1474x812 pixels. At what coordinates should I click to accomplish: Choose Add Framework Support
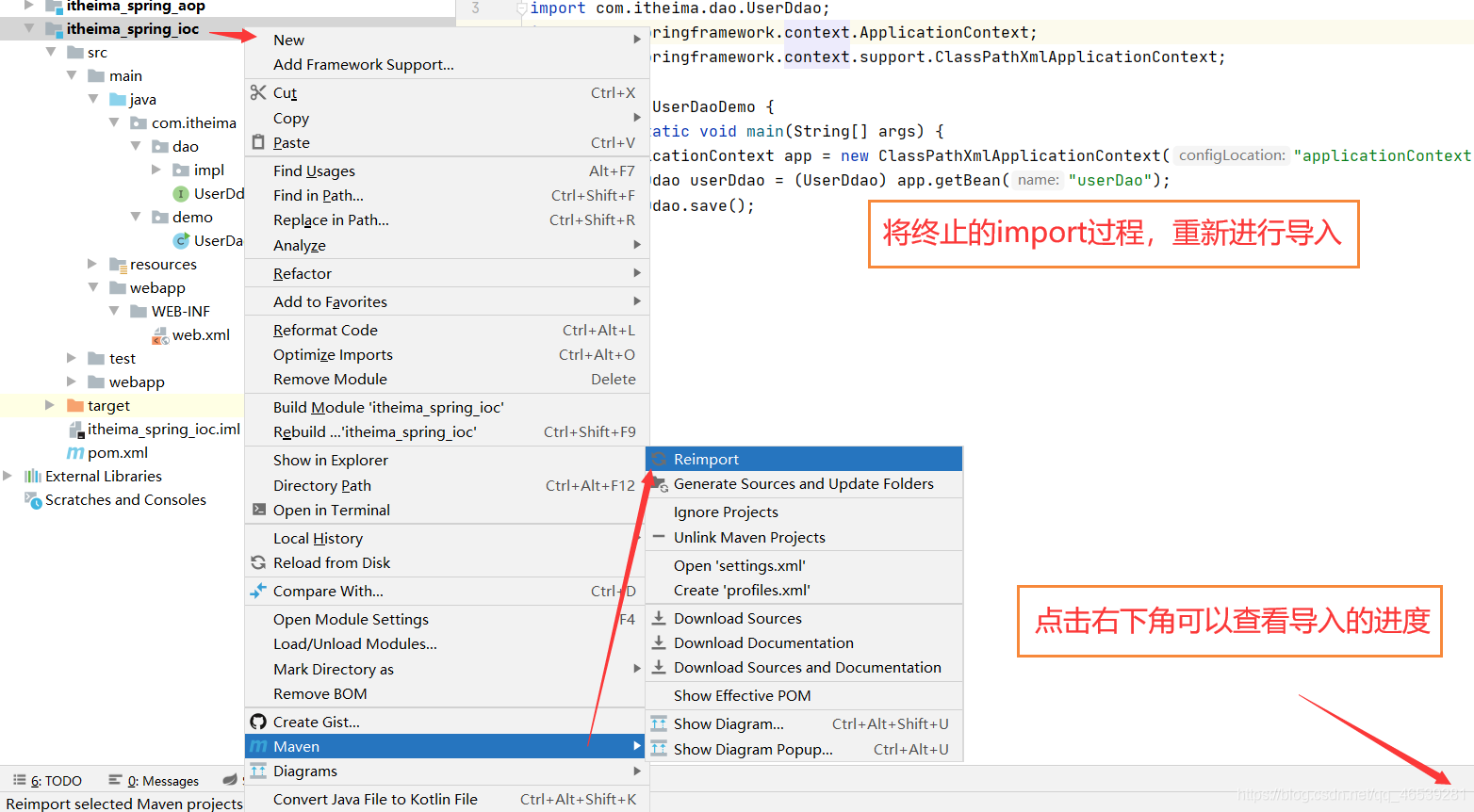tap(445, 64)
